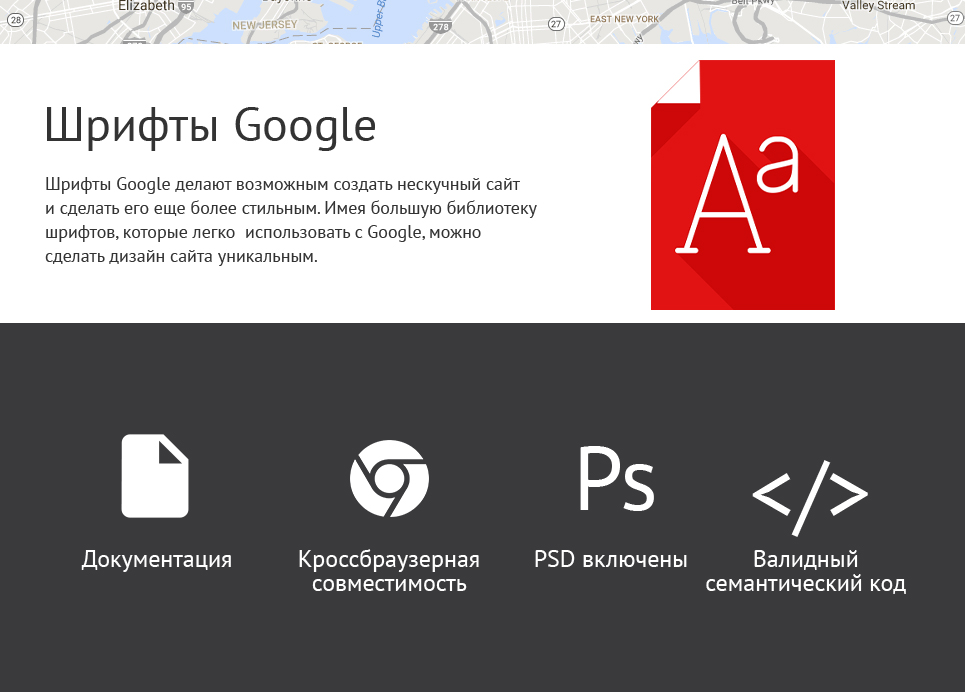965x692 pixels.
Task: Click the Valley Stream map label
Action: pos(878,6)
